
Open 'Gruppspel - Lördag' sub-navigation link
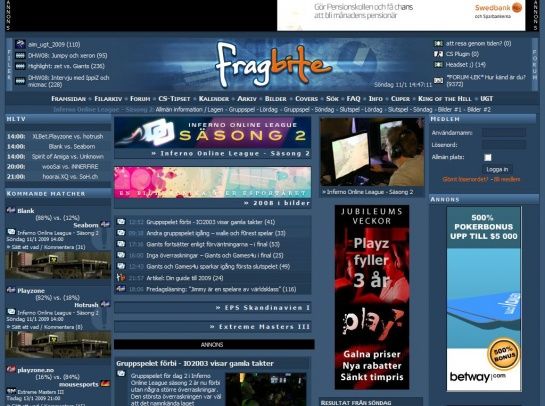pyautogui.click(x=253, y=109)
